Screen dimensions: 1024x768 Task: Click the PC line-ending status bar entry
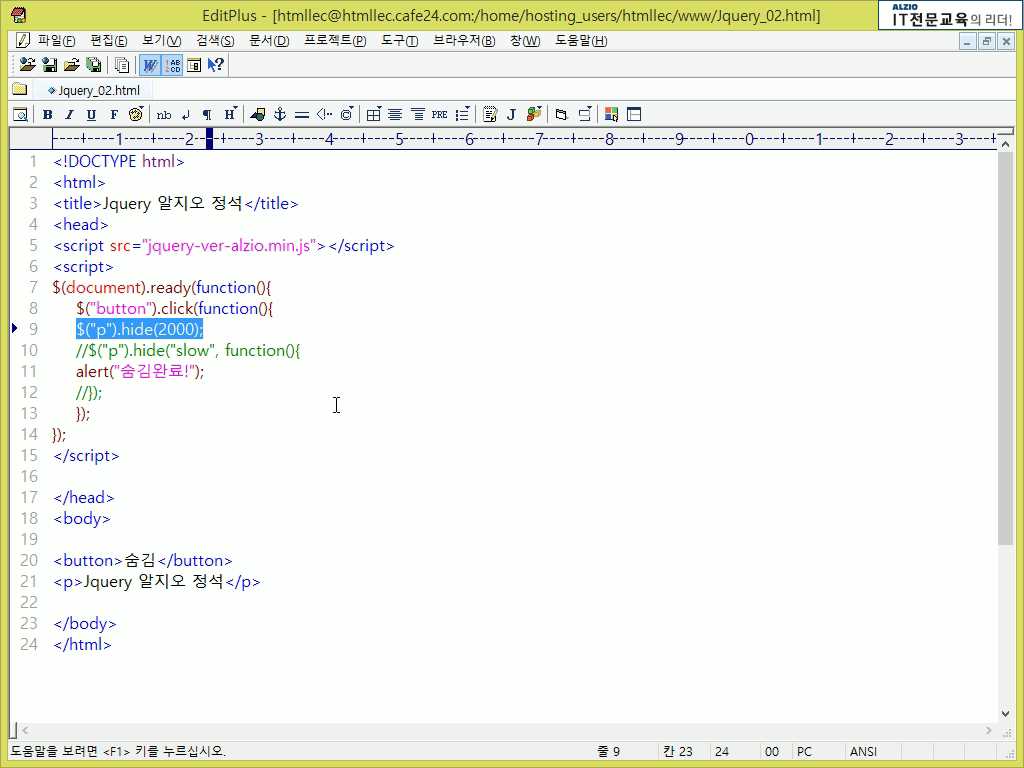pos(804,752)
